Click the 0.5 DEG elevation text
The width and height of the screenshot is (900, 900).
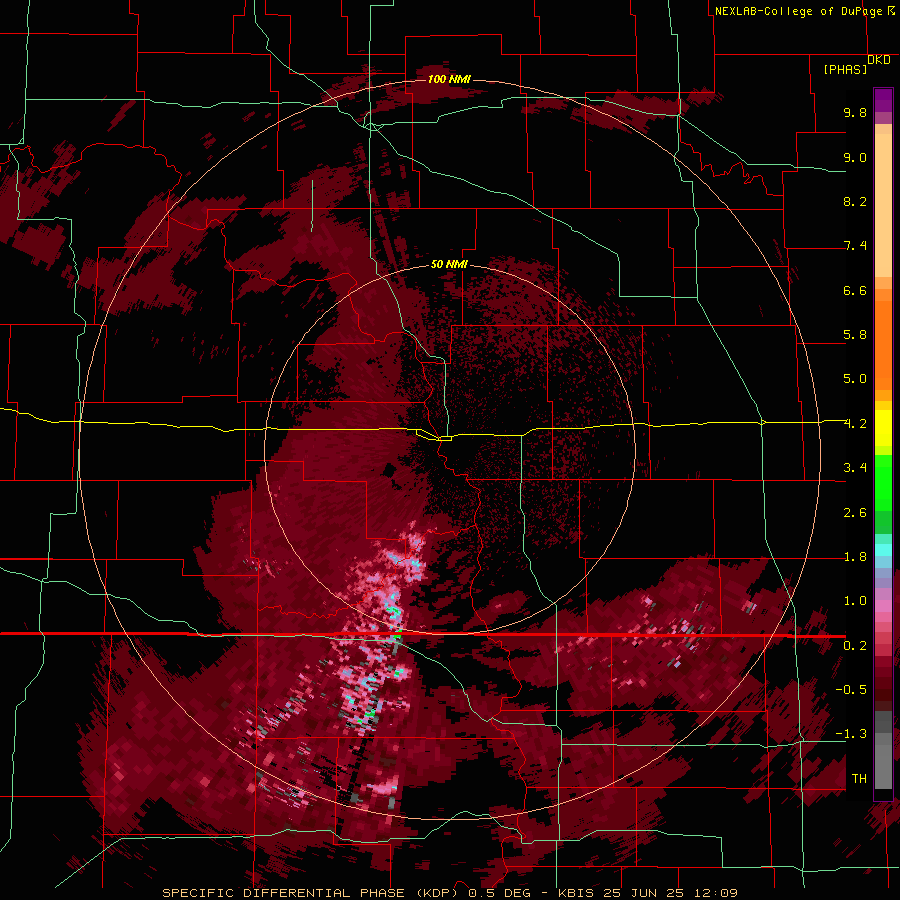[x=502, y=893]
